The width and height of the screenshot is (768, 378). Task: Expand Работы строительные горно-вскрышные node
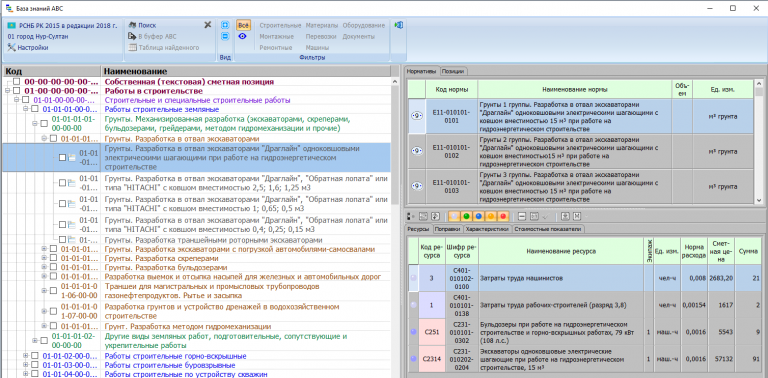[x=26, y=356]
